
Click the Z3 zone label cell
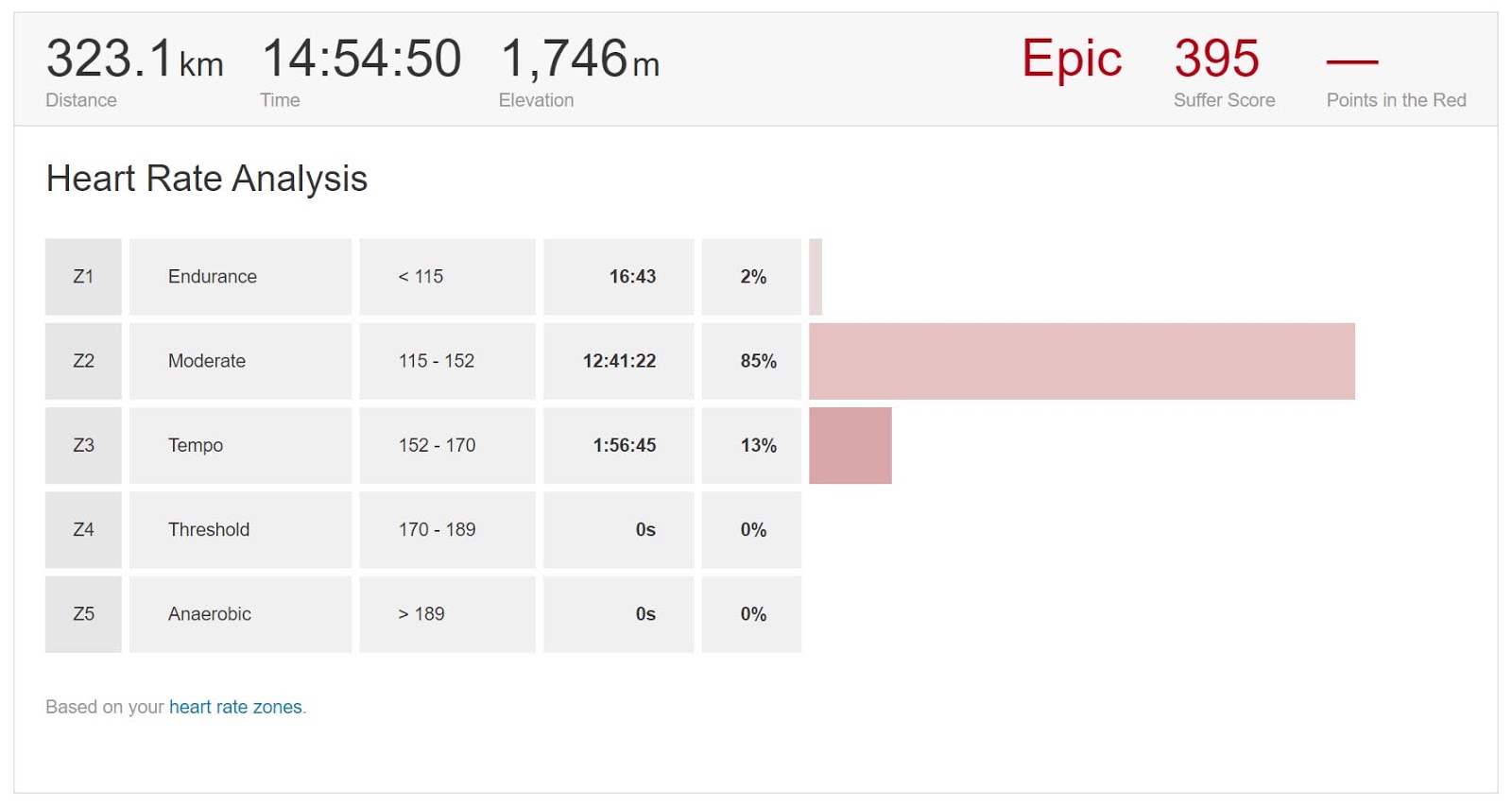(83, 445)
